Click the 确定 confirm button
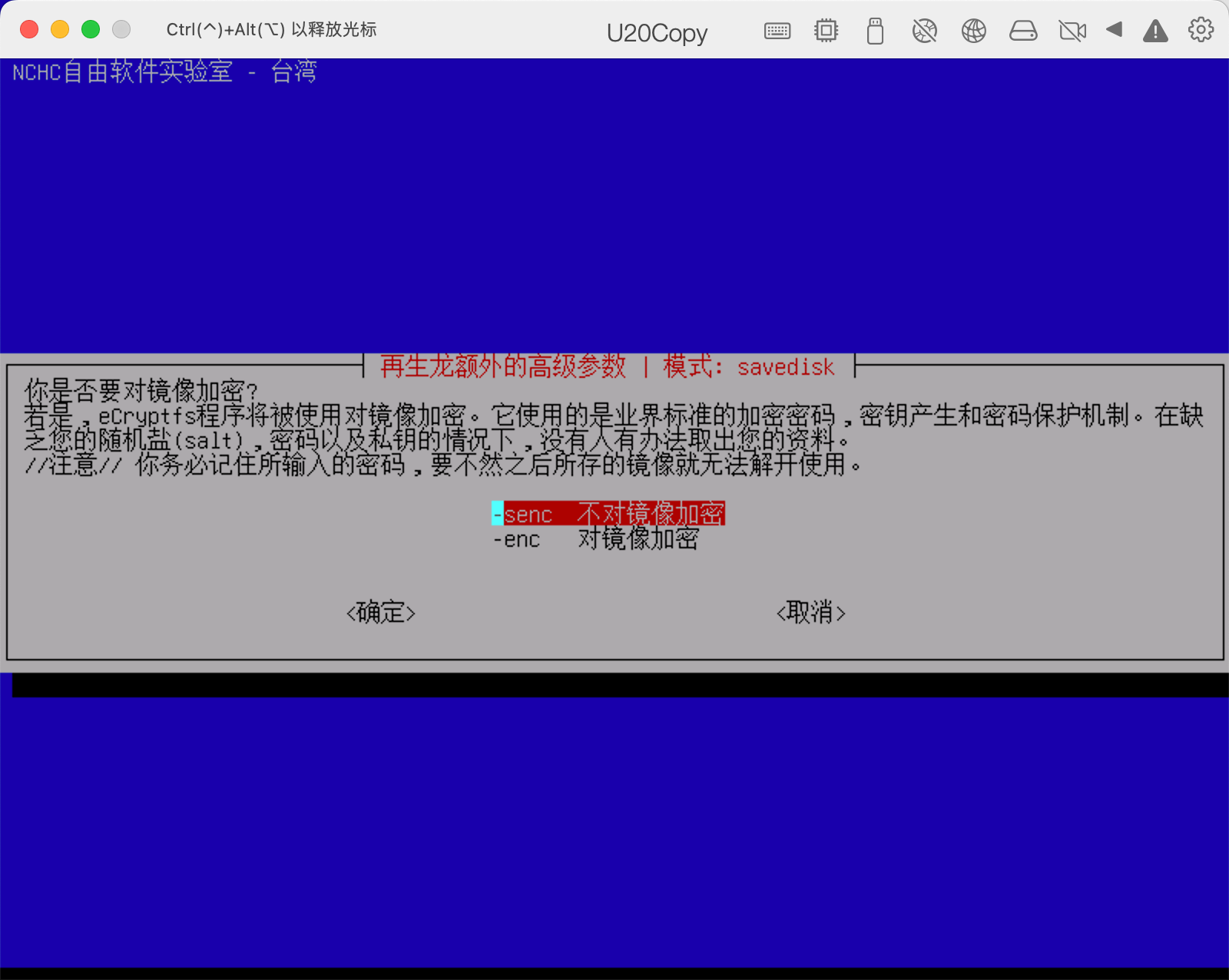The width and height of the screenshot is (1229, 980). (382, 613)
